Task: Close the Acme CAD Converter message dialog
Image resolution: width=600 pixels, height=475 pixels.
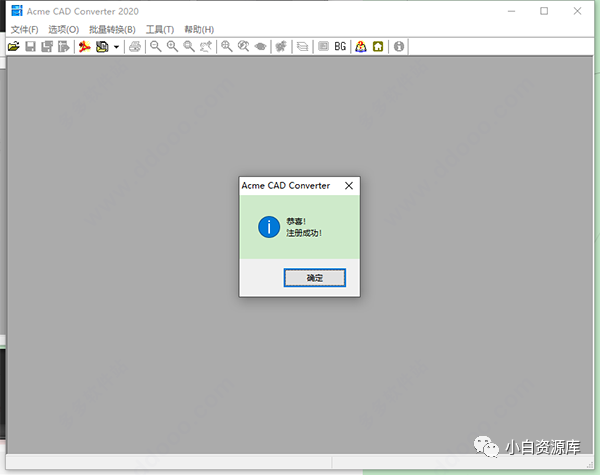Action: 349,186
